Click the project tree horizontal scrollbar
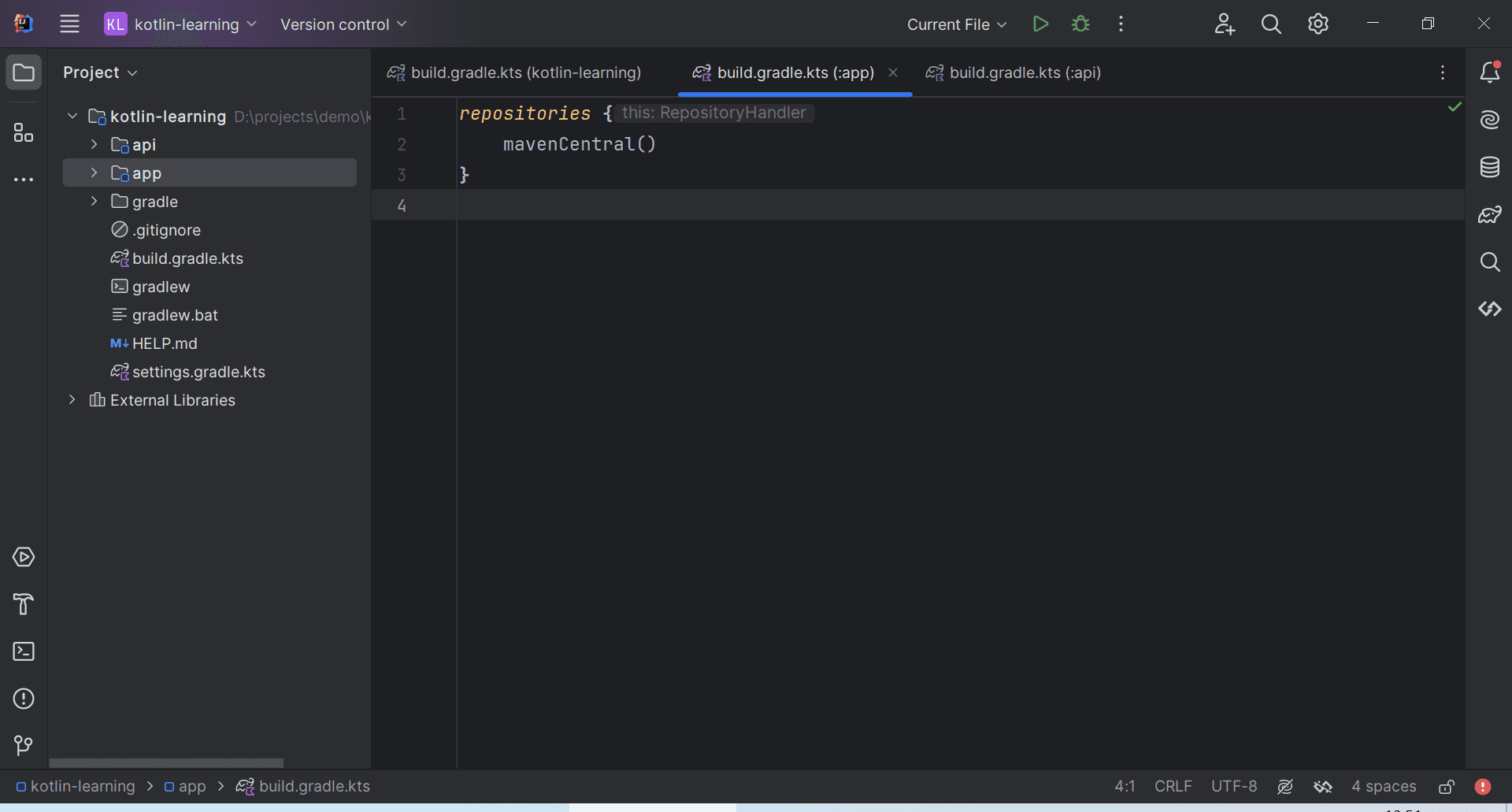The height and width of the screenshot is (812, 1512). point(166,762)
